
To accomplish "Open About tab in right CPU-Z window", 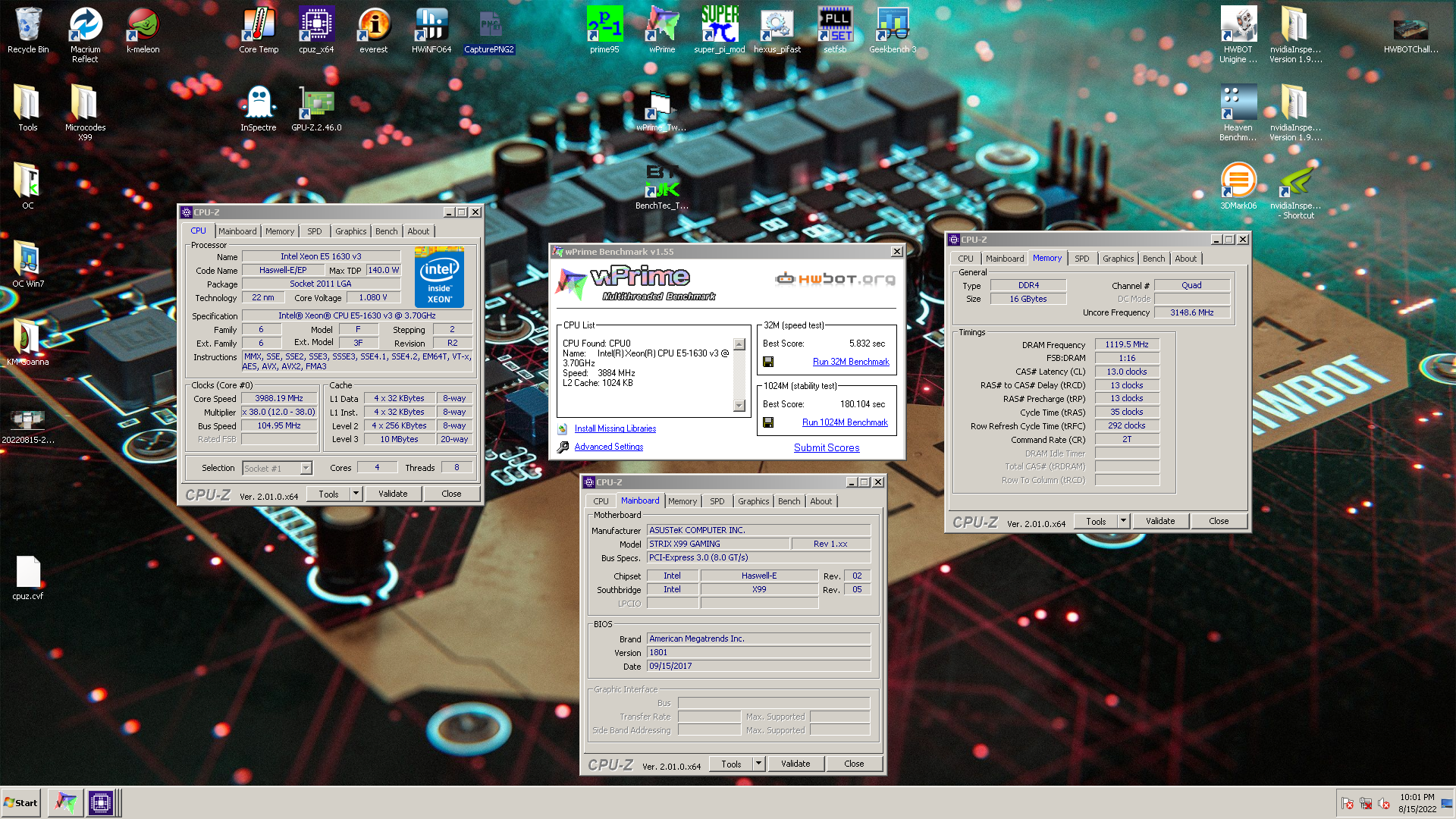I will pyautogui.click(x=1185, y=259).
